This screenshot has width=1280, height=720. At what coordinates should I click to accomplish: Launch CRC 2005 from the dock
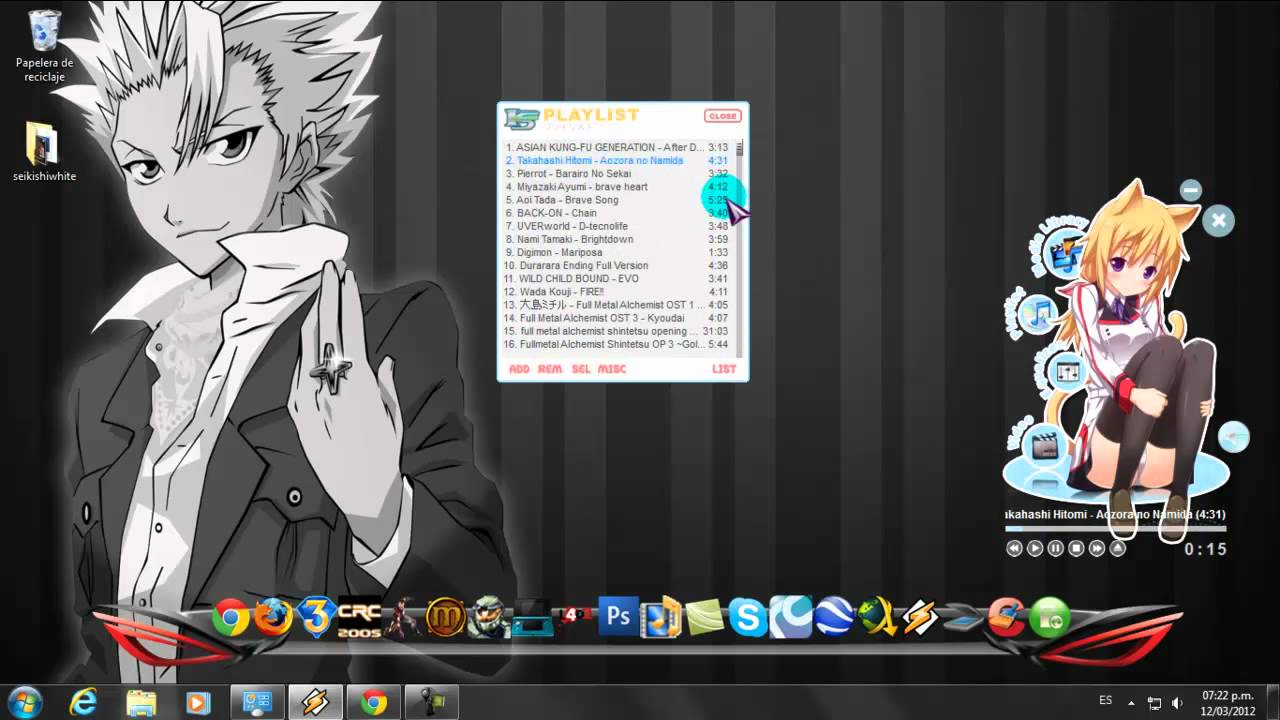tap(359, 618)
